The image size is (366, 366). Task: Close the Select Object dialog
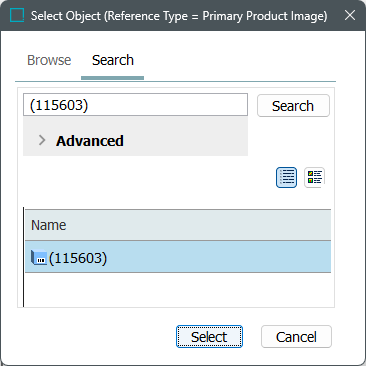(x=350, y=15)
